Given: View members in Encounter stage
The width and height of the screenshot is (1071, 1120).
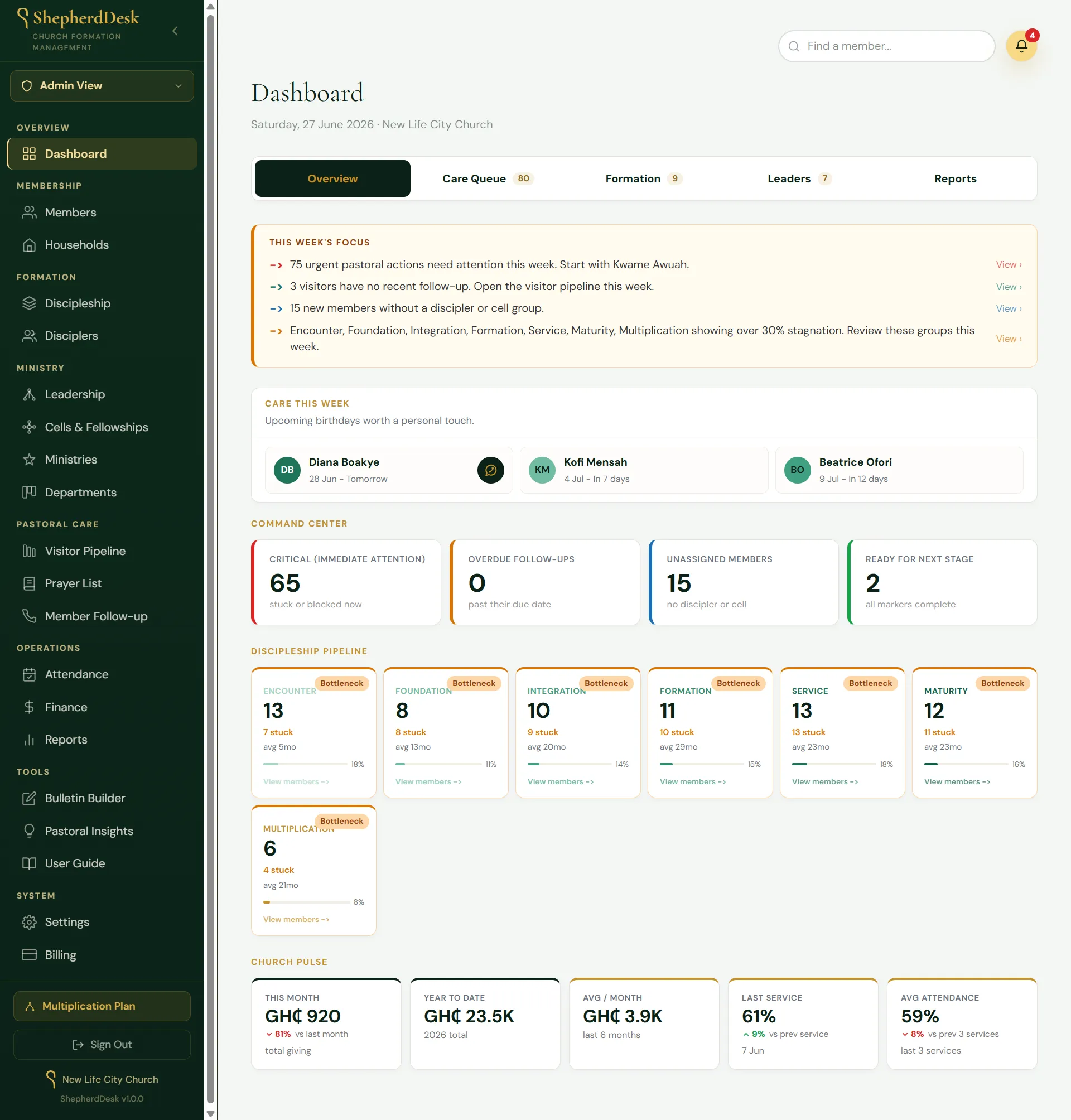Looking at the screenshot, I should click(x=296, y=782).
